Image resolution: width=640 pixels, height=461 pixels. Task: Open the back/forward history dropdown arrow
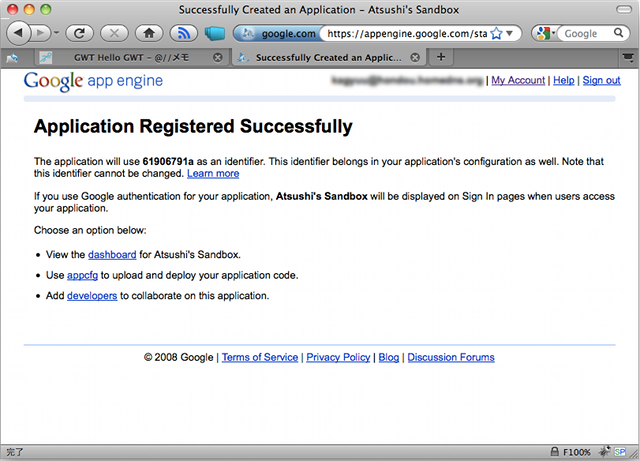pyautogui.click(x=53, y=33)
